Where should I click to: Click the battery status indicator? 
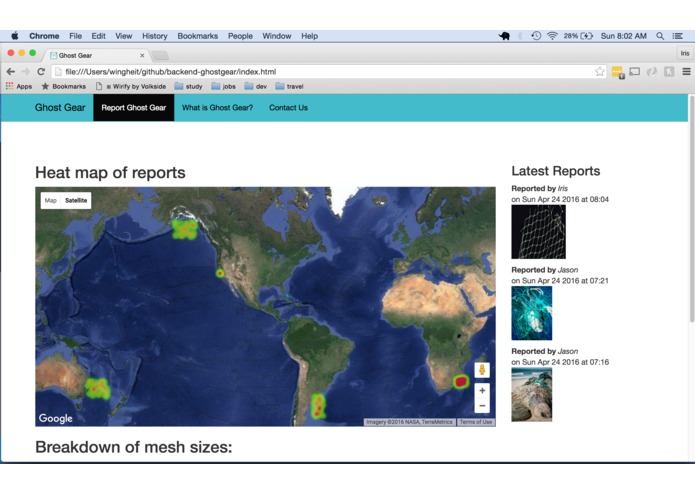[578, 36]
